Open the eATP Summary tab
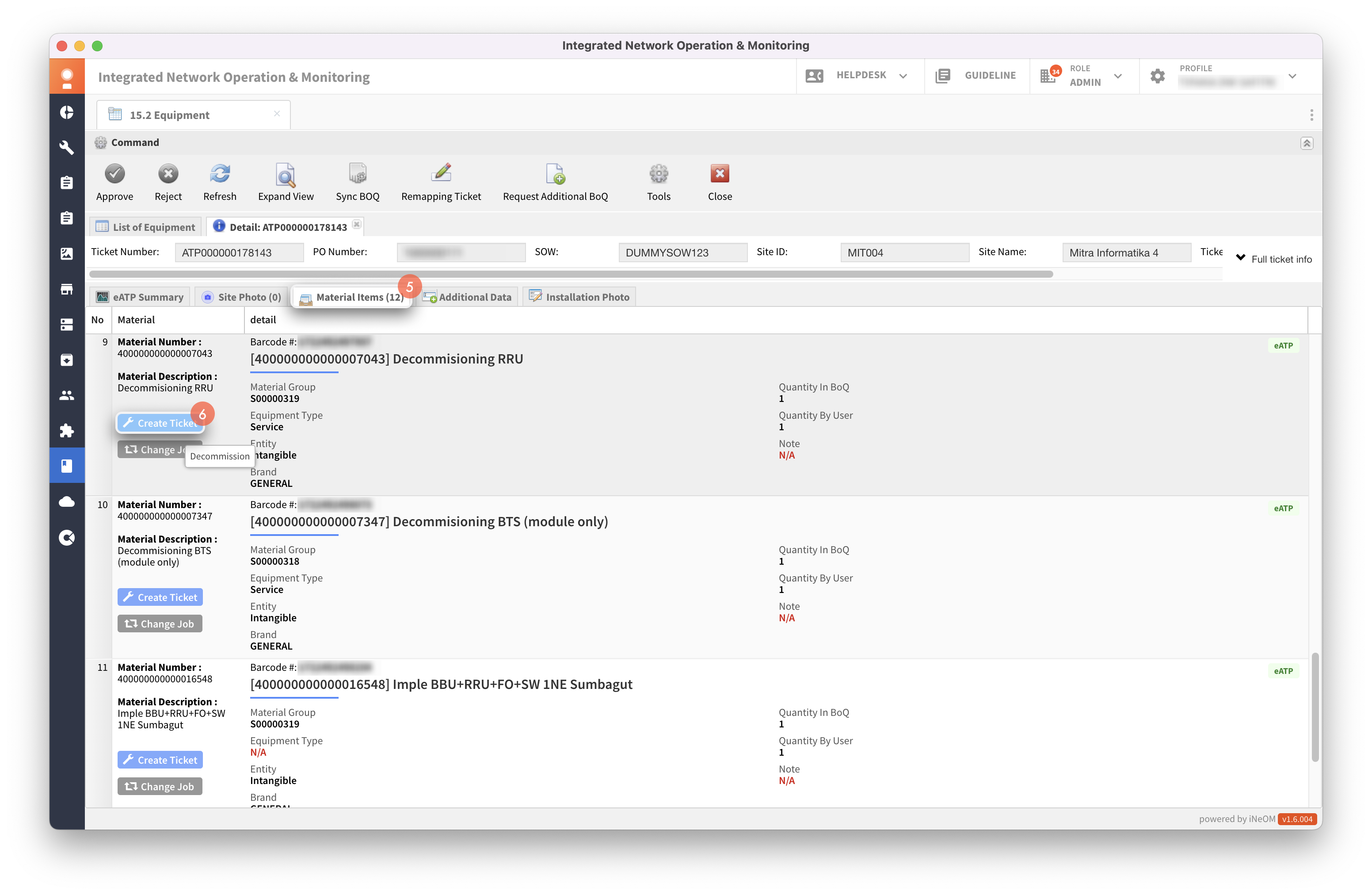Viewport: 1372px width, 895px height. [x=140, y=297]
